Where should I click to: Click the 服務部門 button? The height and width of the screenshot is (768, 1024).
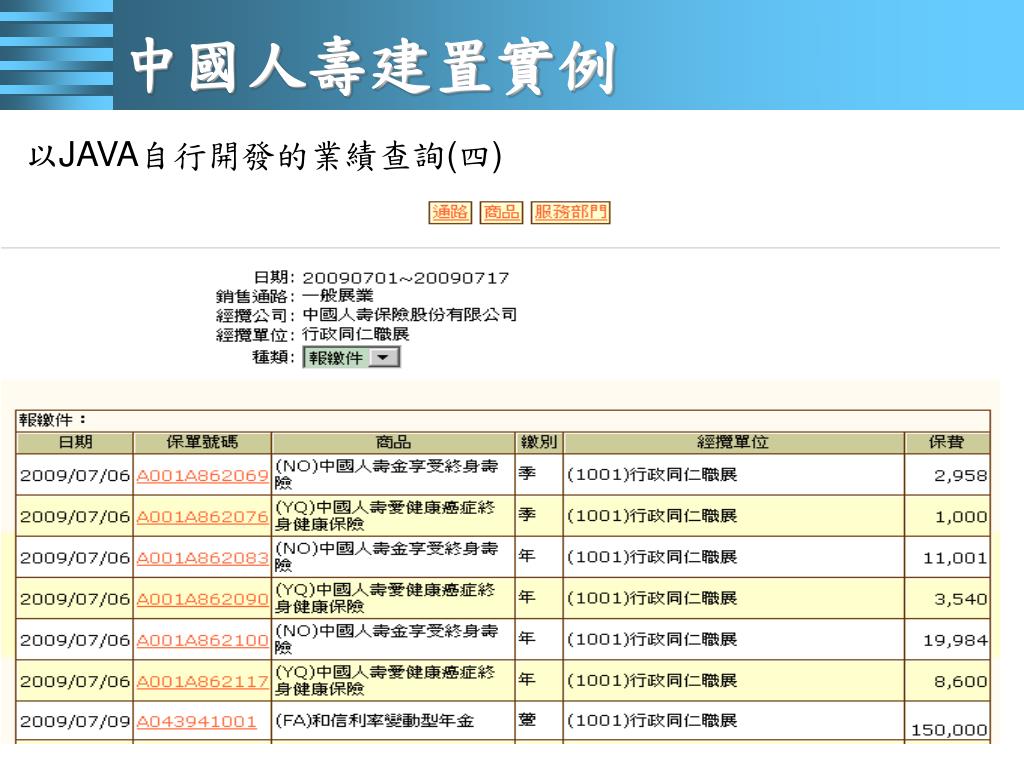point(571,212)
